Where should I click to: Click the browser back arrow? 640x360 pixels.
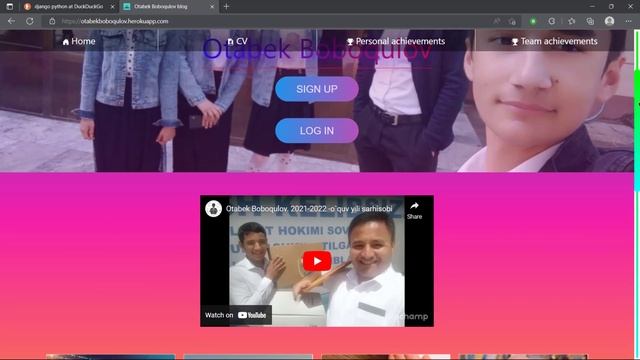(11, 21)
